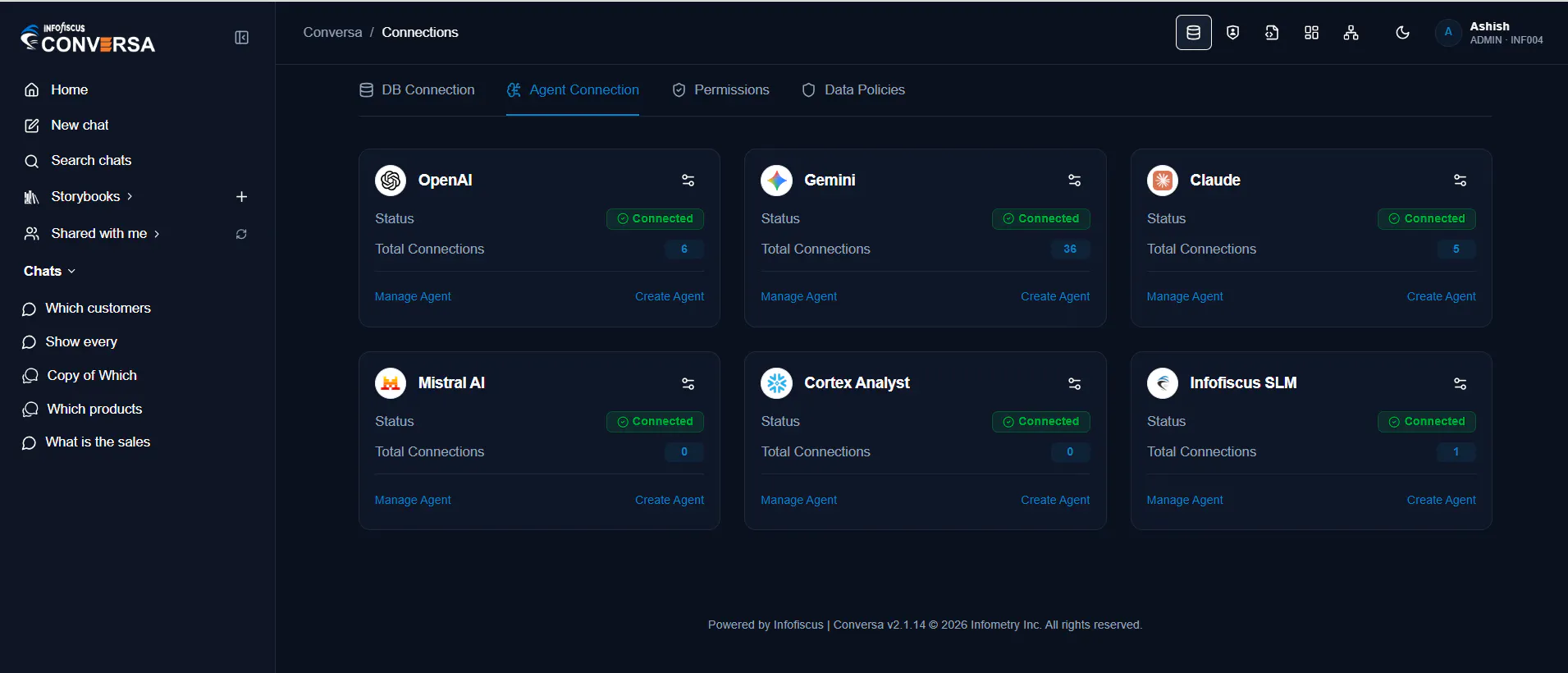
Task: Click the Infofiscus SLM logo icon
Action: click(1163, 383)
